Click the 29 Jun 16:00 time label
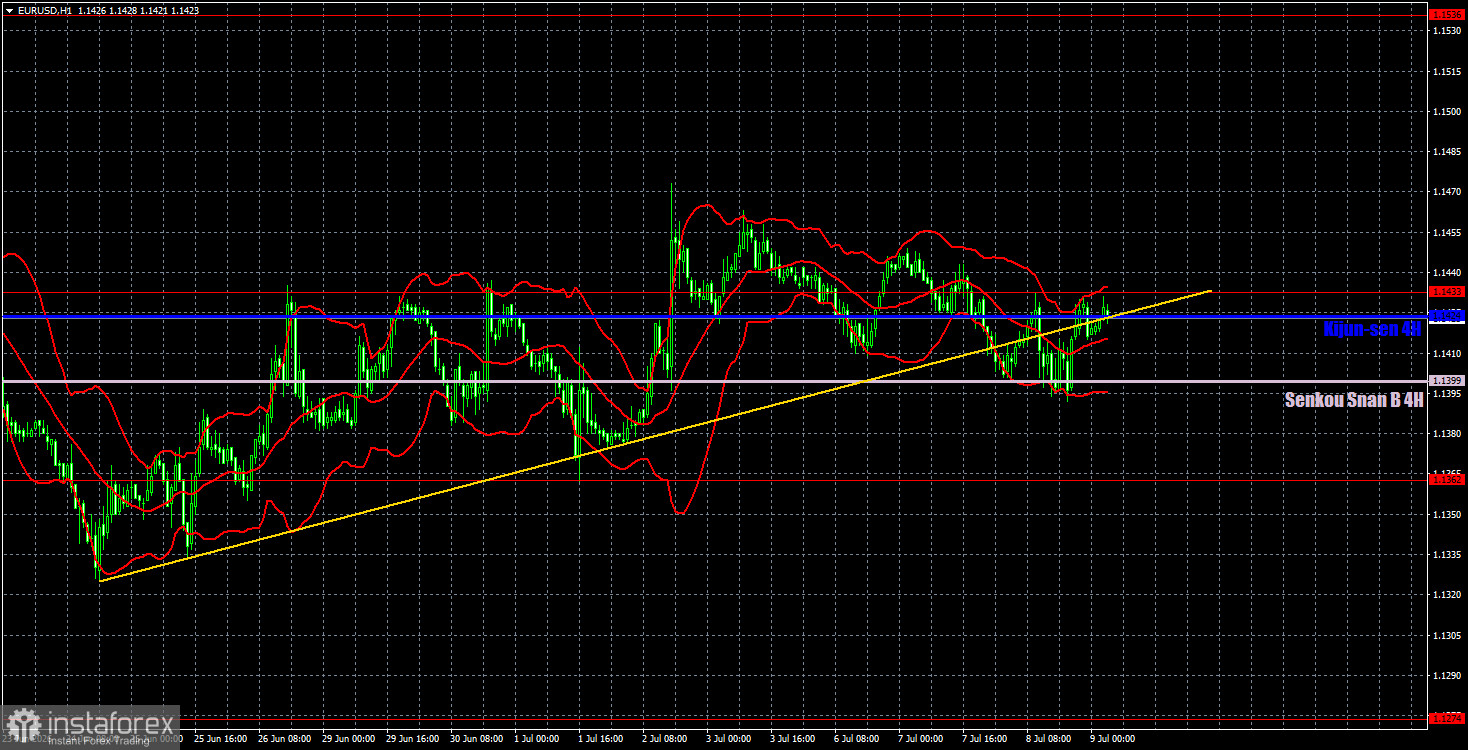 point(413,739)
